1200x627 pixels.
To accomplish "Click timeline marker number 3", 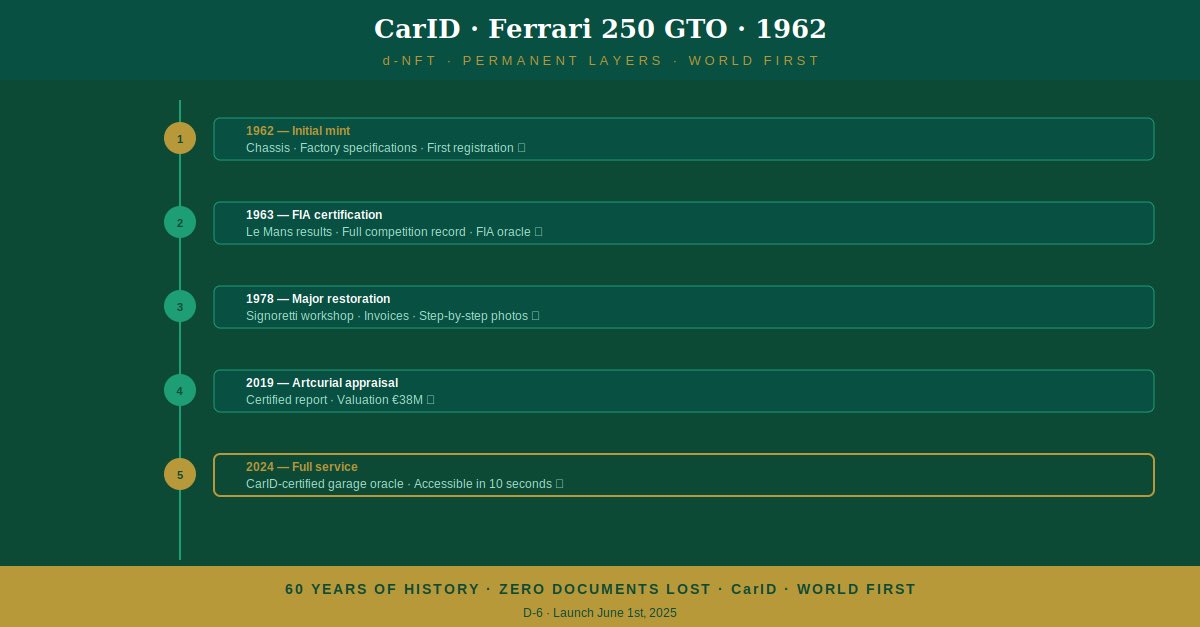I will coord(180,306).
